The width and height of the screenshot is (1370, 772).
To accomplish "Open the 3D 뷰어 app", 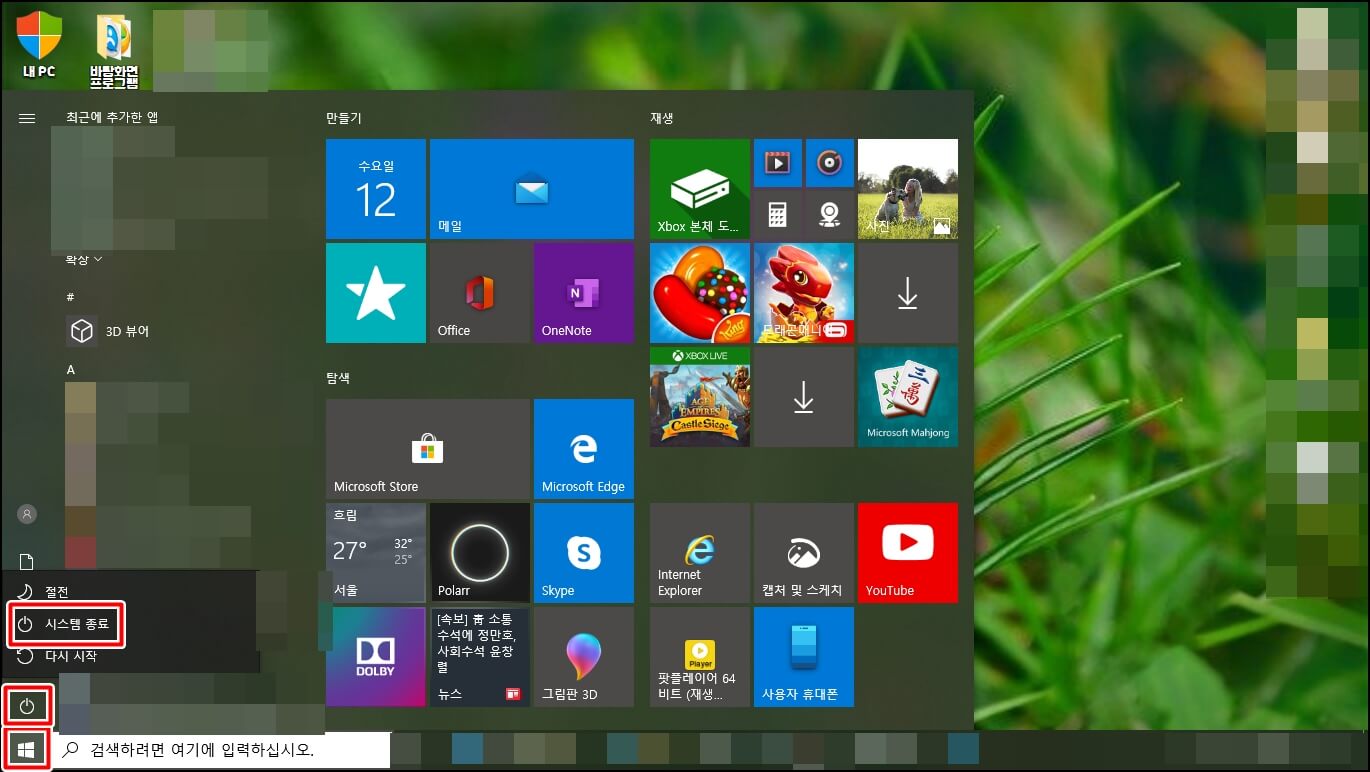I will (108, 331).
